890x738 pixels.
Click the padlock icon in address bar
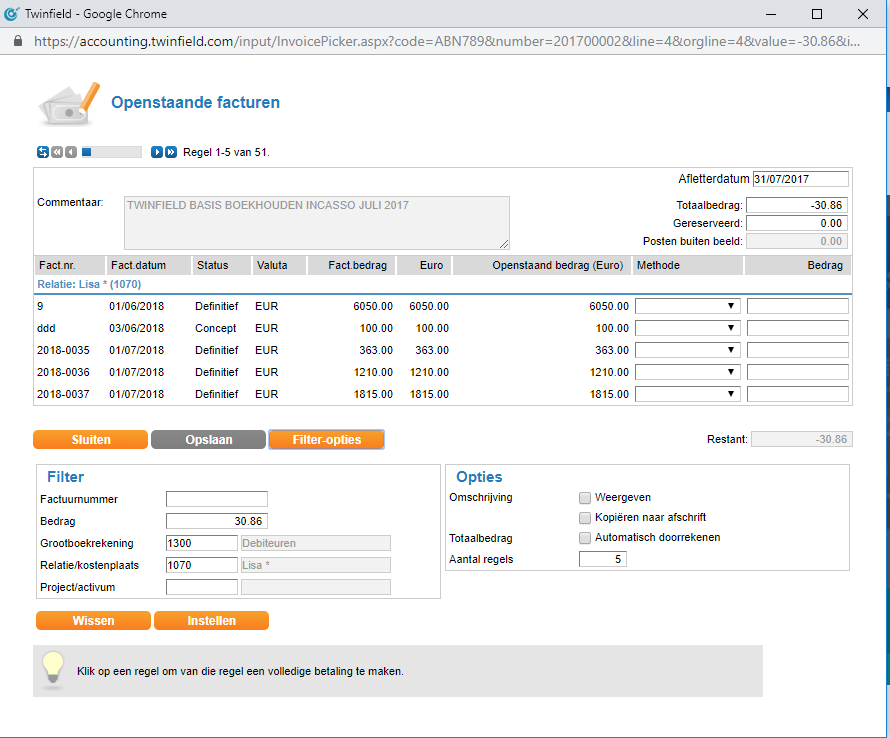[18, 42]
